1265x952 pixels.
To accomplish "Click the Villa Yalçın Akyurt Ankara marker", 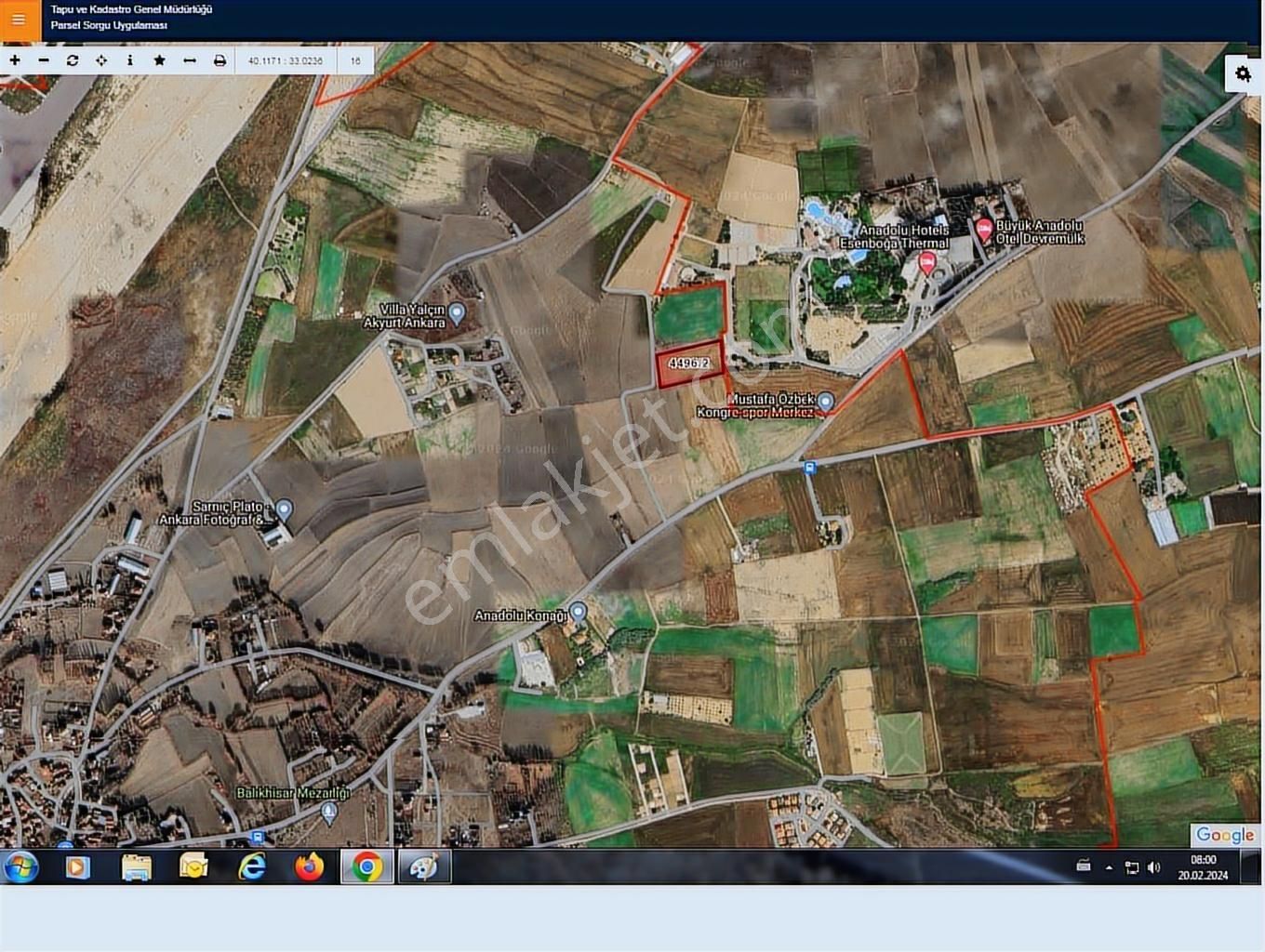I will pos(456,312).
